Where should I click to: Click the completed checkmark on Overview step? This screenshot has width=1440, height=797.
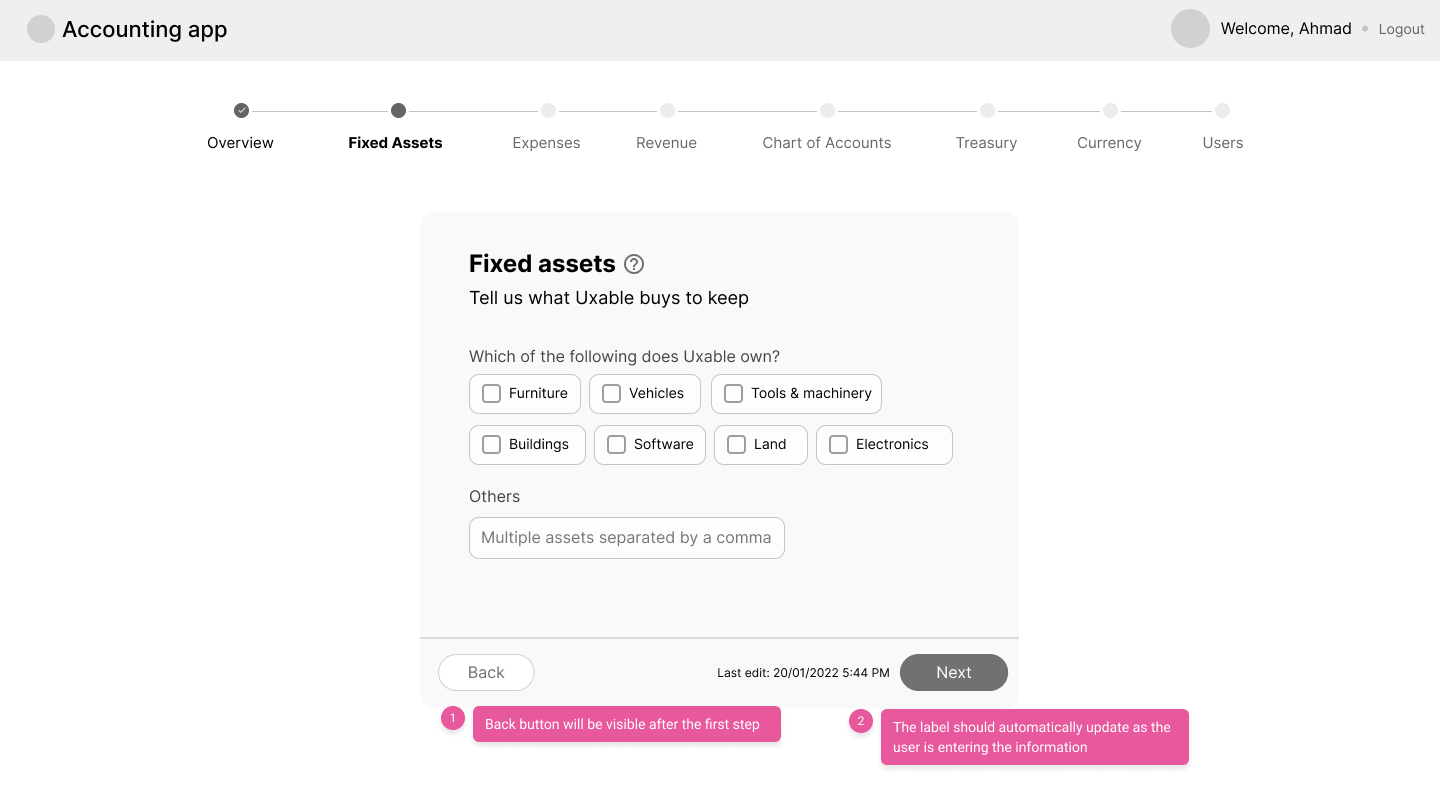(x=240, y=111)
